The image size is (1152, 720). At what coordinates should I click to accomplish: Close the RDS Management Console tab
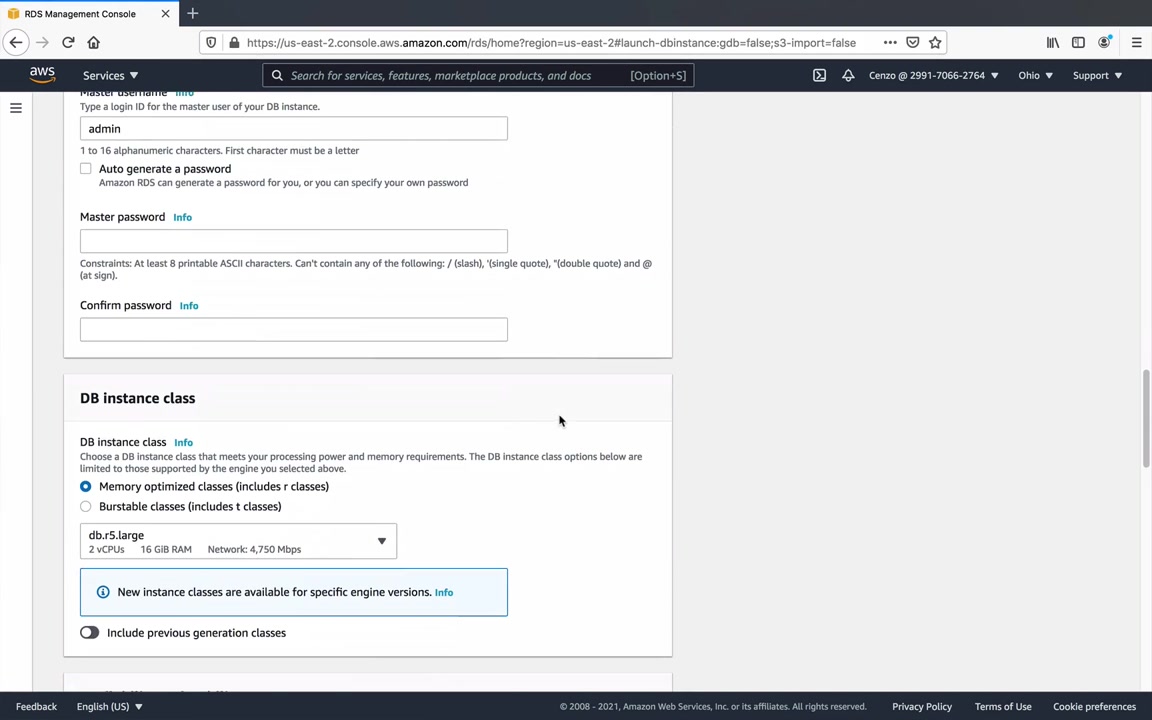point(165,13)
